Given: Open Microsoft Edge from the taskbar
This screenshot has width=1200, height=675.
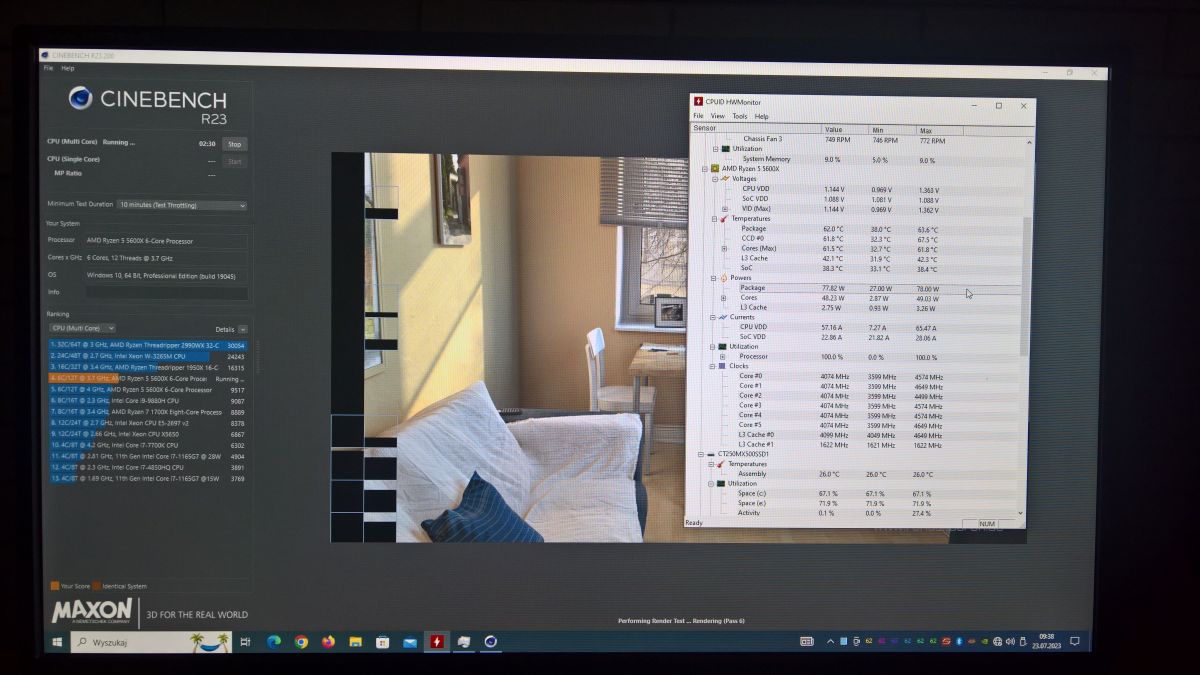Looking at the screenshot, I should [x=273, y=642].
